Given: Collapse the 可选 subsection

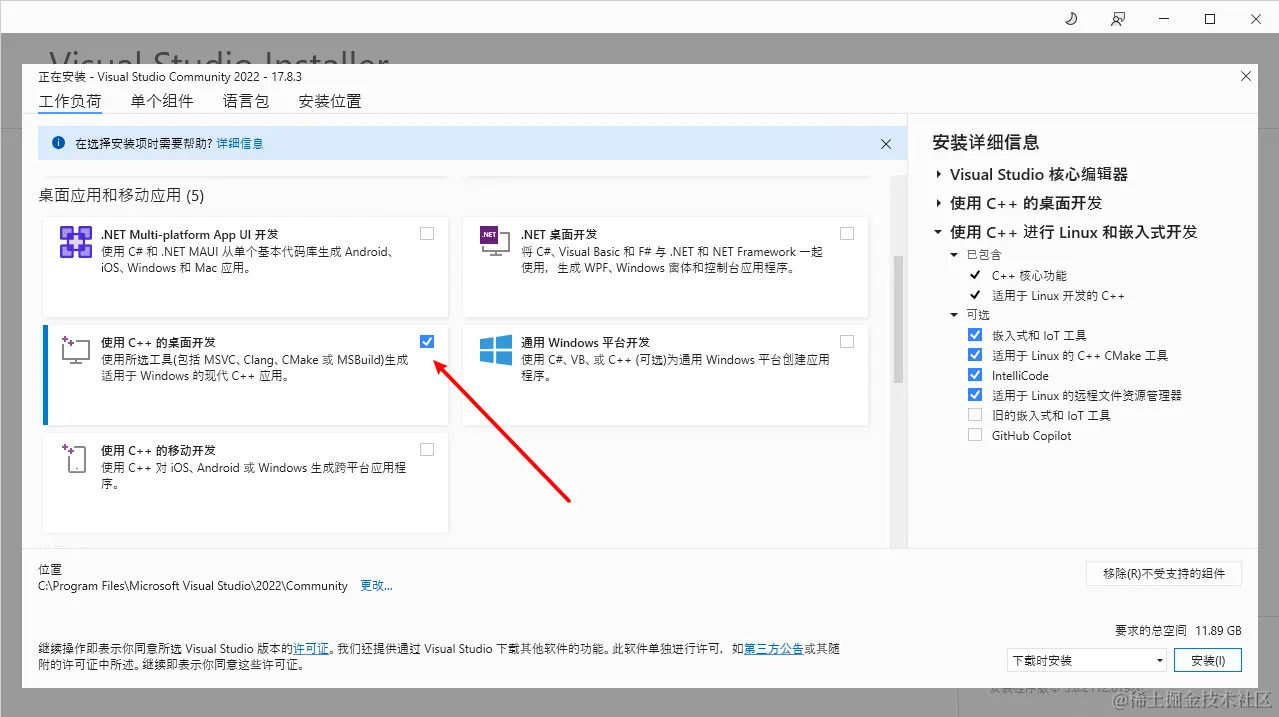Looking at the screenshot, I should 955,315.
